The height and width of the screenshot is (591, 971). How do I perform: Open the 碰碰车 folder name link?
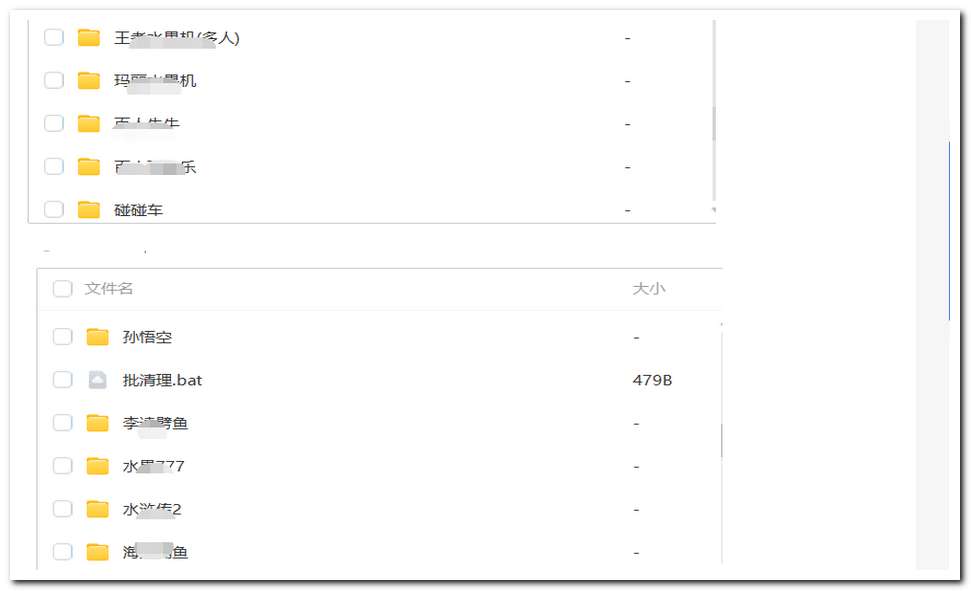[139, 209]
